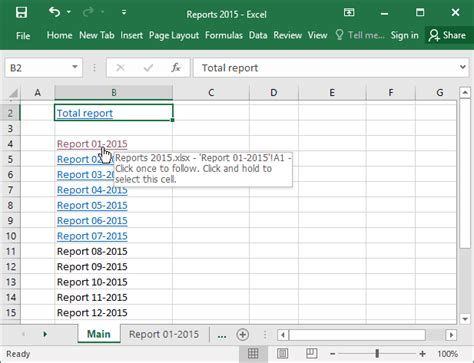Select the Report 12-2015 cell
This screenshot has height=363, width=474.
(x=114, y=313)
